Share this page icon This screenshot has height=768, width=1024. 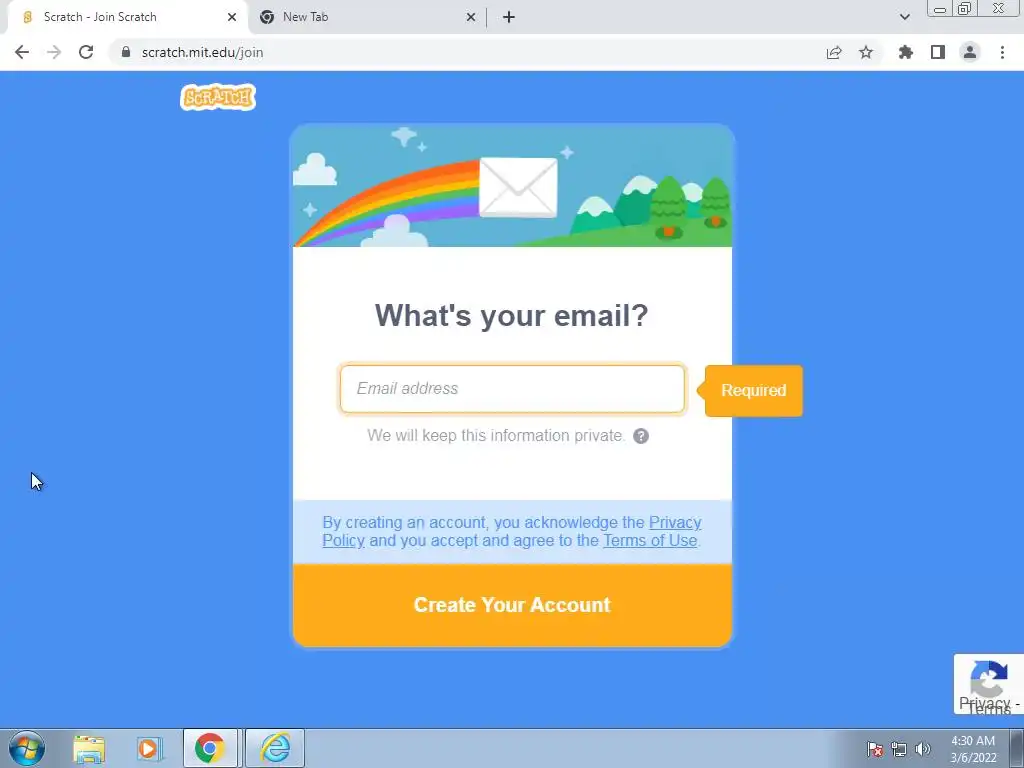pos(834,52)
